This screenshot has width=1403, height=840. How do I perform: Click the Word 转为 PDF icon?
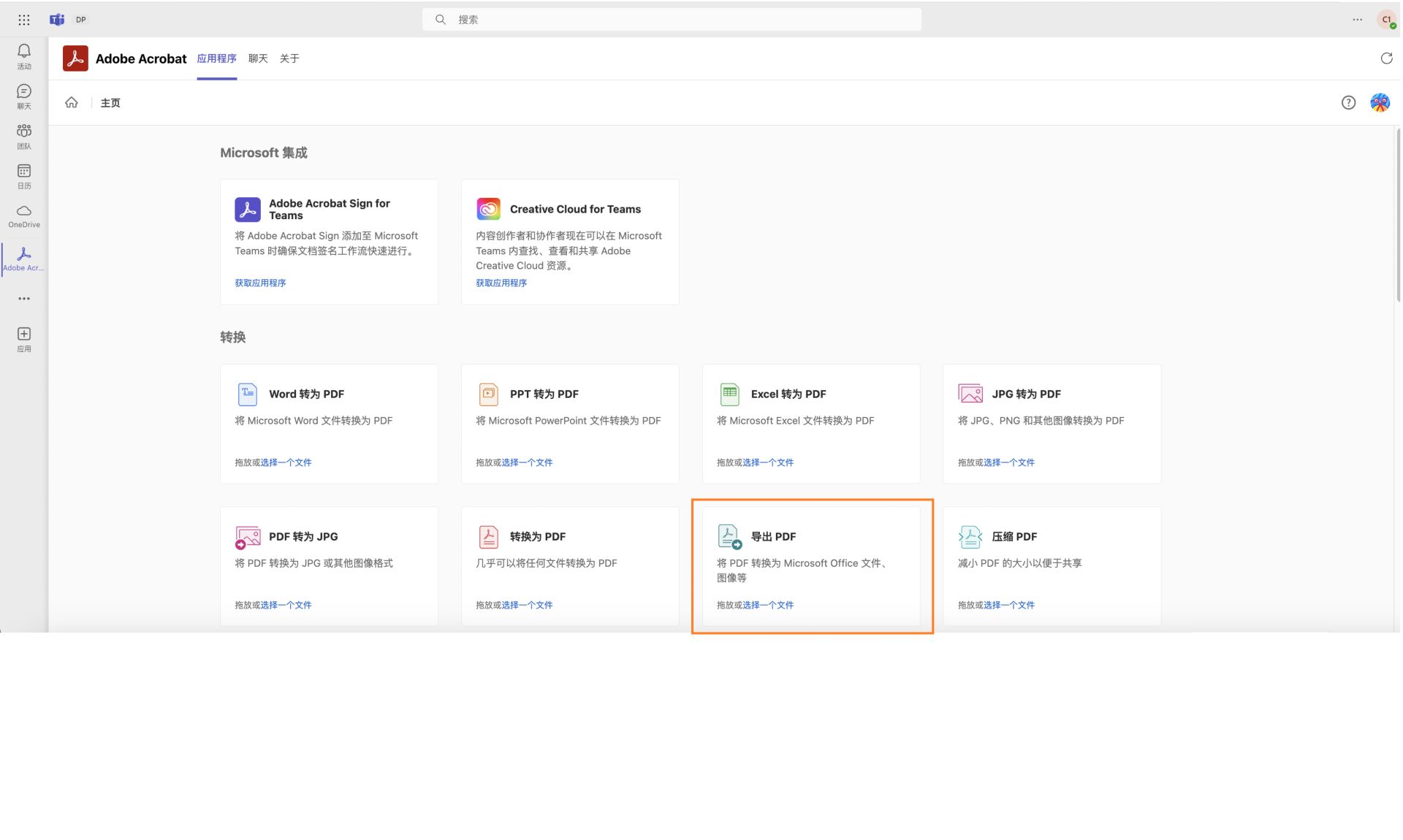(x=248, y=394)
